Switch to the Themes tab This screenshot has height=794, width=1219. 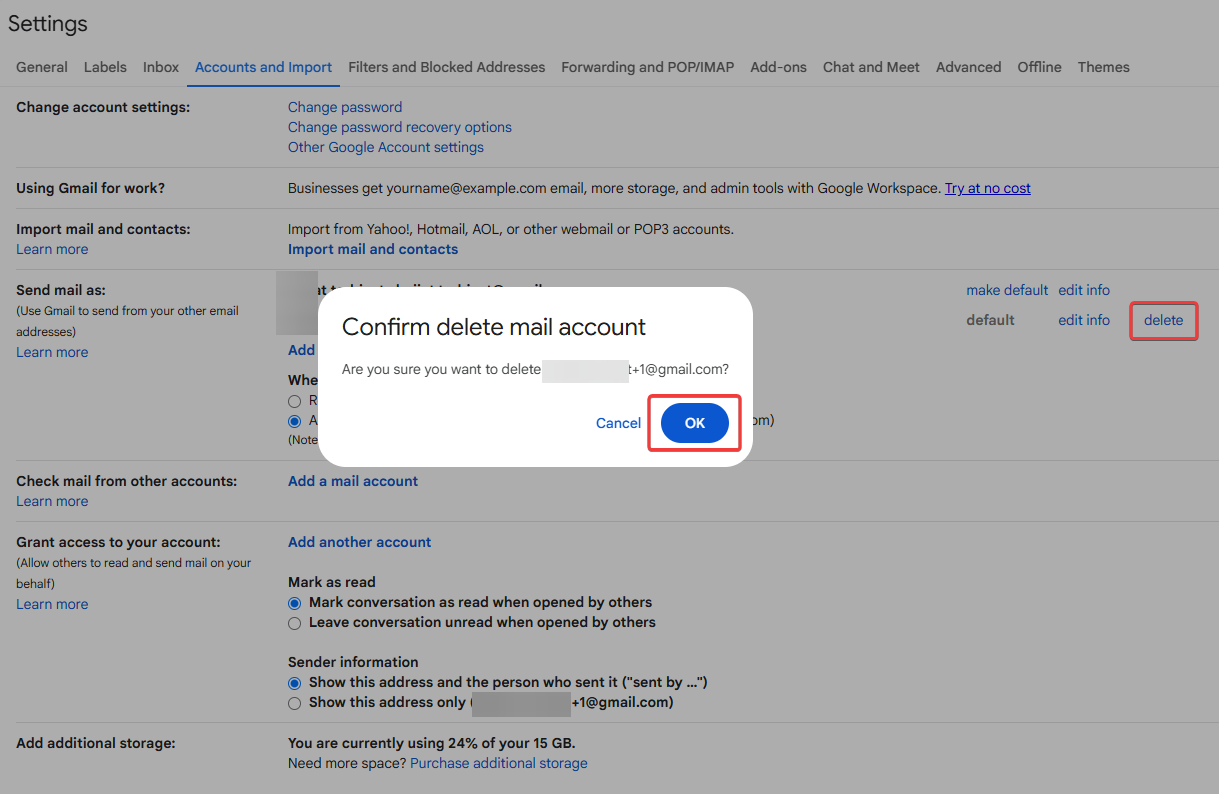point(1103,67)
